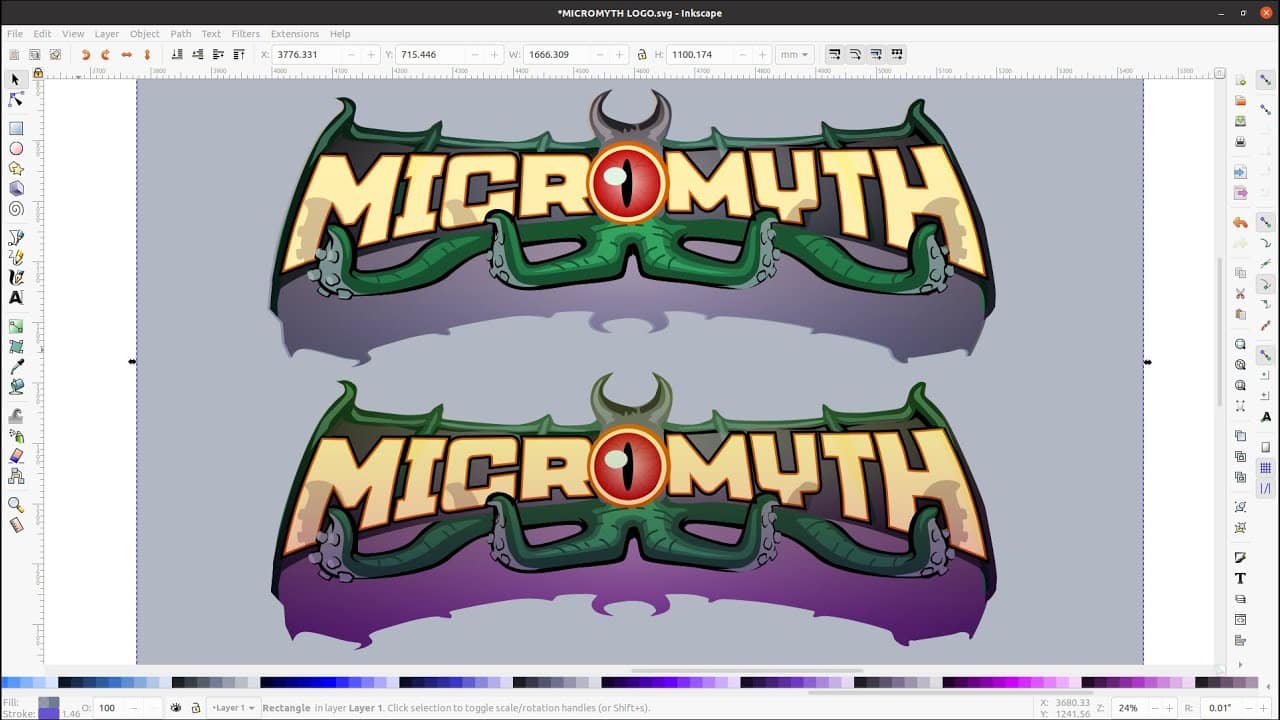Screen dimensions: 1280x720
Task: Flip selection horizontally
Action: [x=126, y=55]
